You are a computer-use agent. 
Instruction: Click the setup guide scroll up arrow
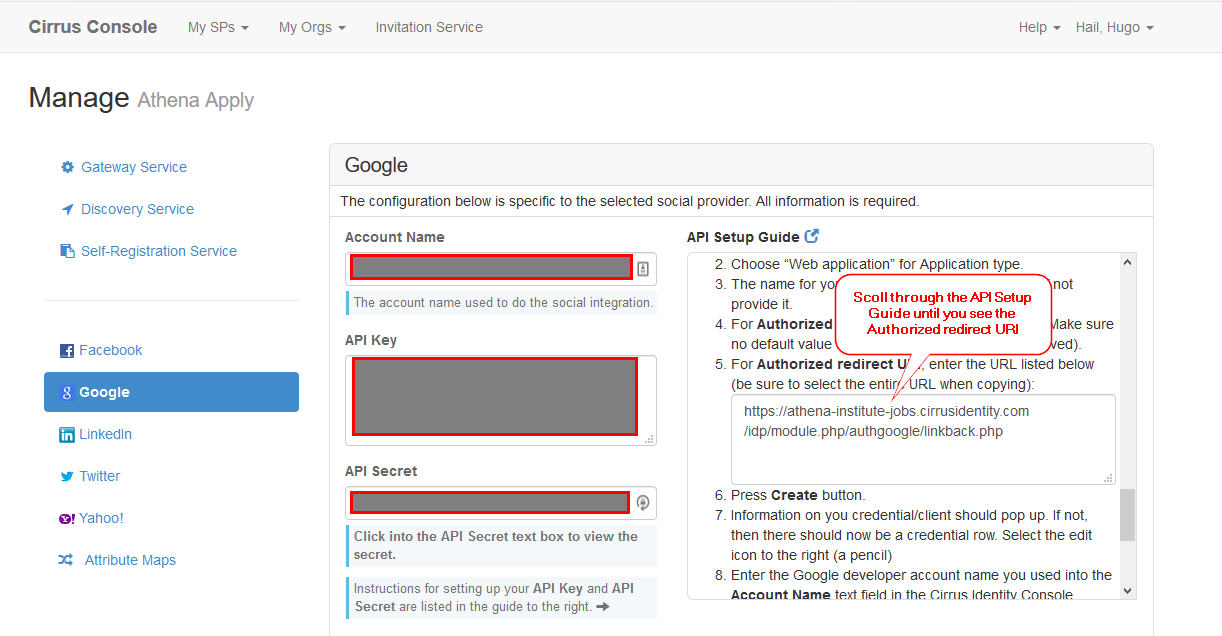tap(1128, 262)
